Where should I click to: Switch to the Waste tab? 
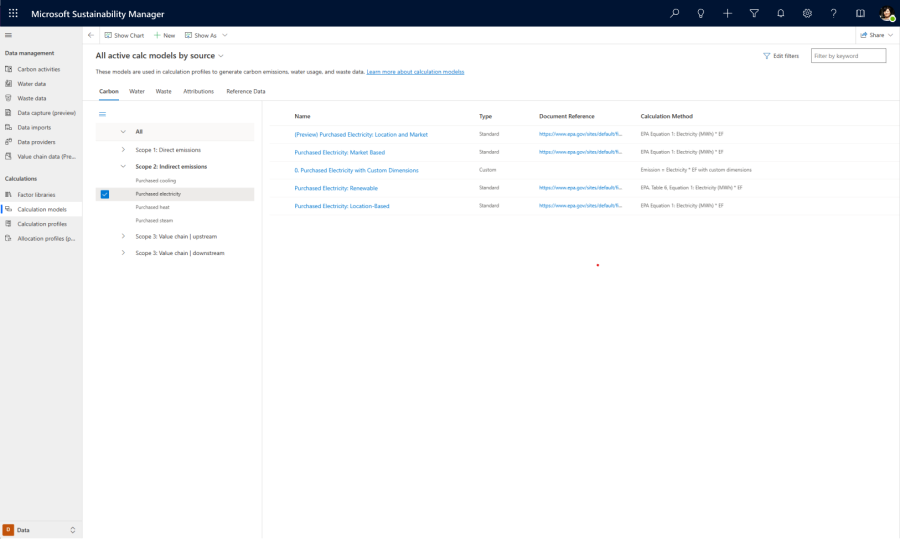[x=164, y=91]
